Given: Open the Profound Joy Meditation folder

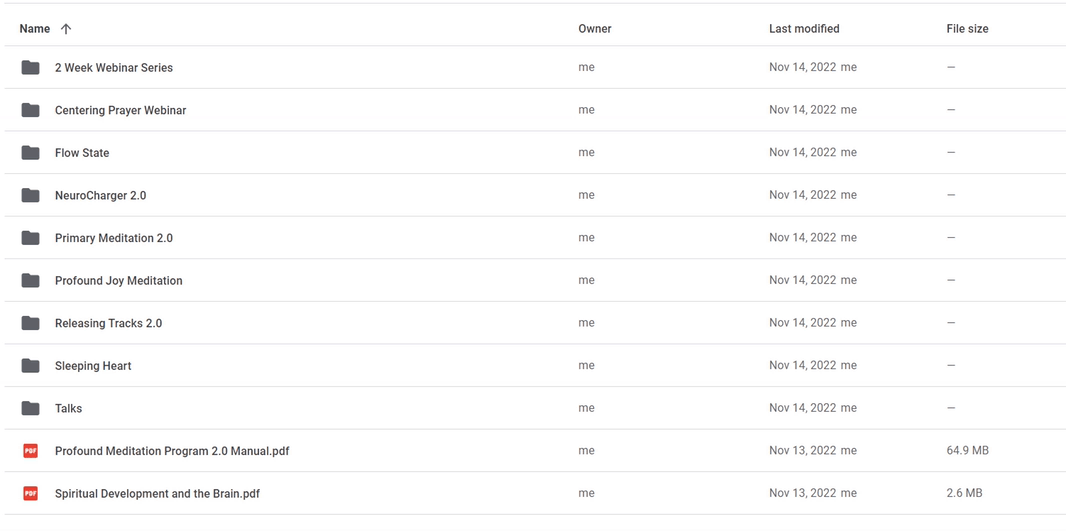Looking at the screenshot, I should pos(118,281).
